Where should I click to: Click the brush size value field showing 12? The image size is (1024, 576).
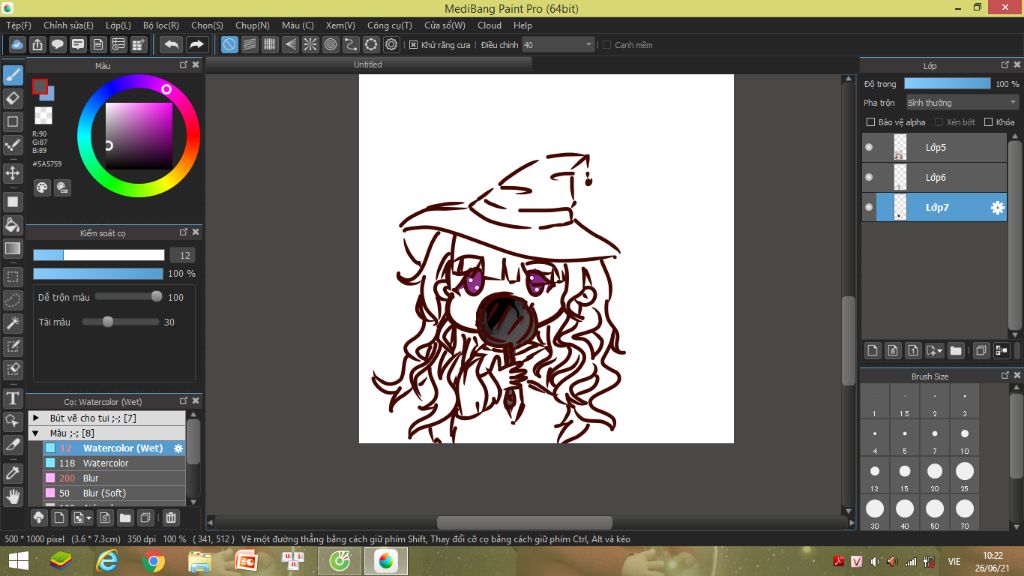(185, 255)
